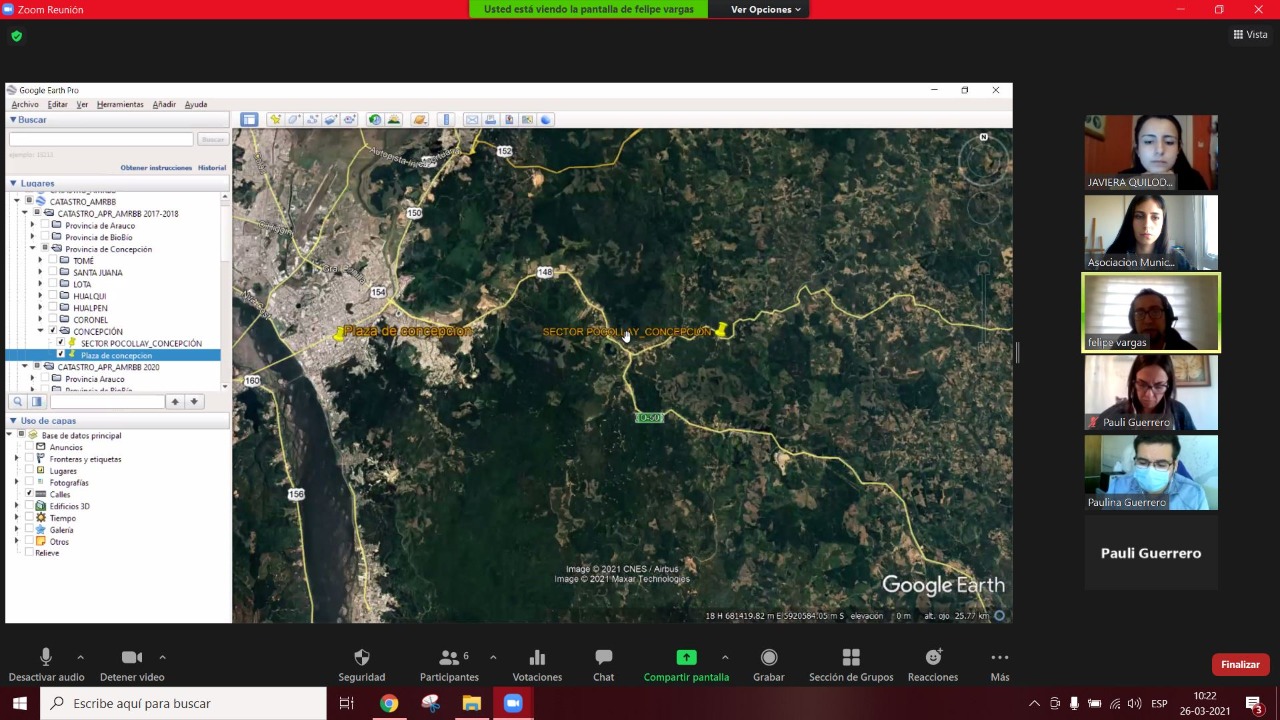Collapse the Lugares panel triangle

13,183
